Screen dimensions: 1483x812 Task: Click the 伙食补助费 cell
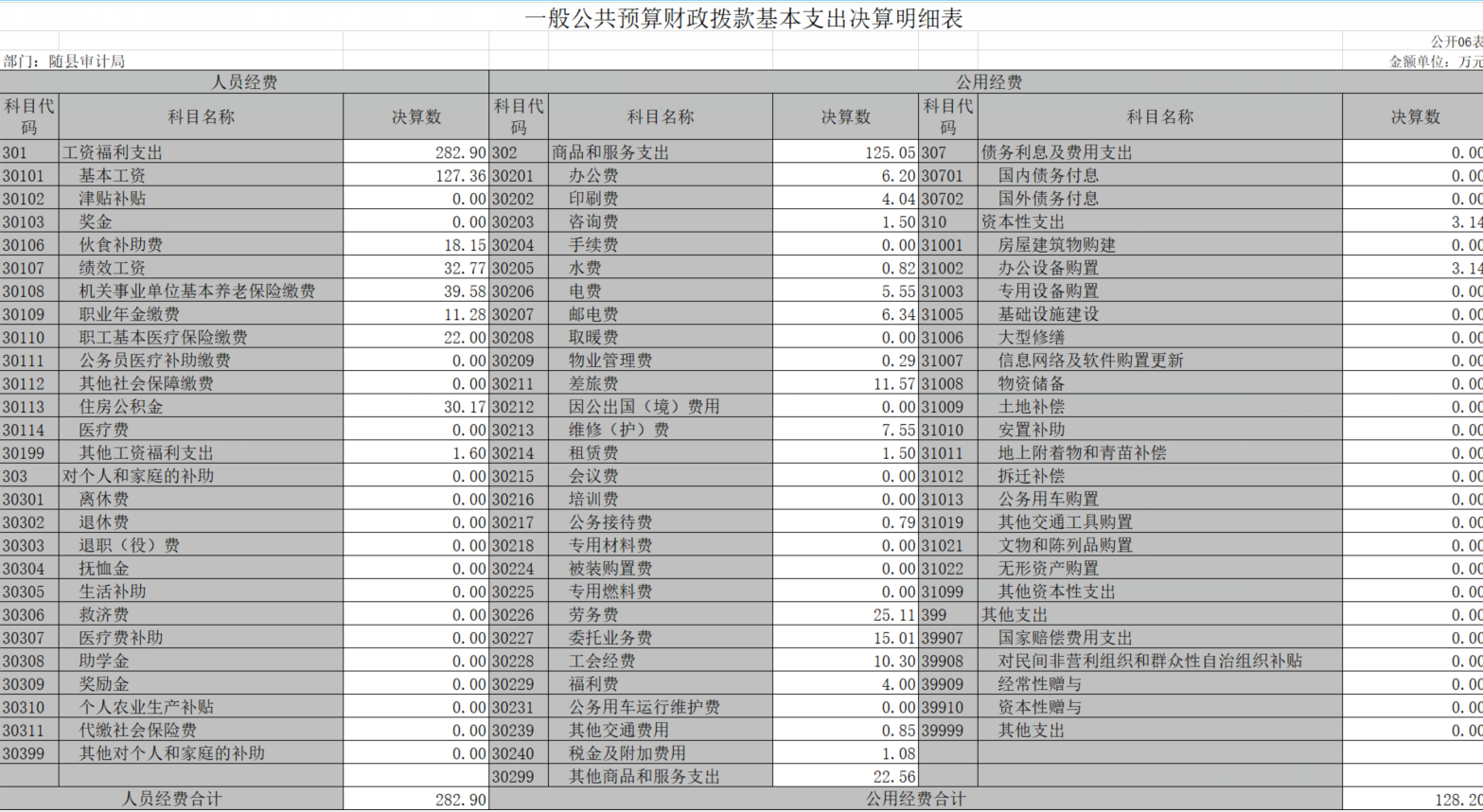pos(201,245)
